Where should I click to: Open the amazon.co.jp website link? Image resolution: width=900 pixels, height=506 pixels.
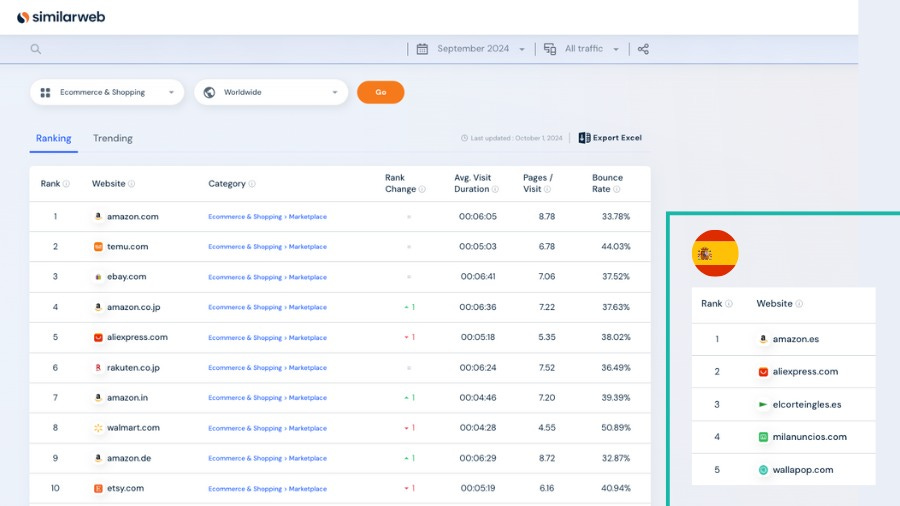pyautogui.click(x=133, y=307)
